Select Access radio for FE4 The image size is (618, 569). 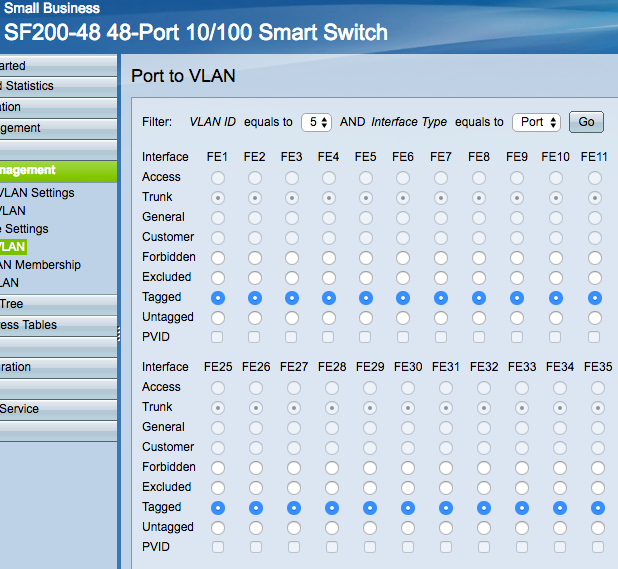(x=329, y=178)
